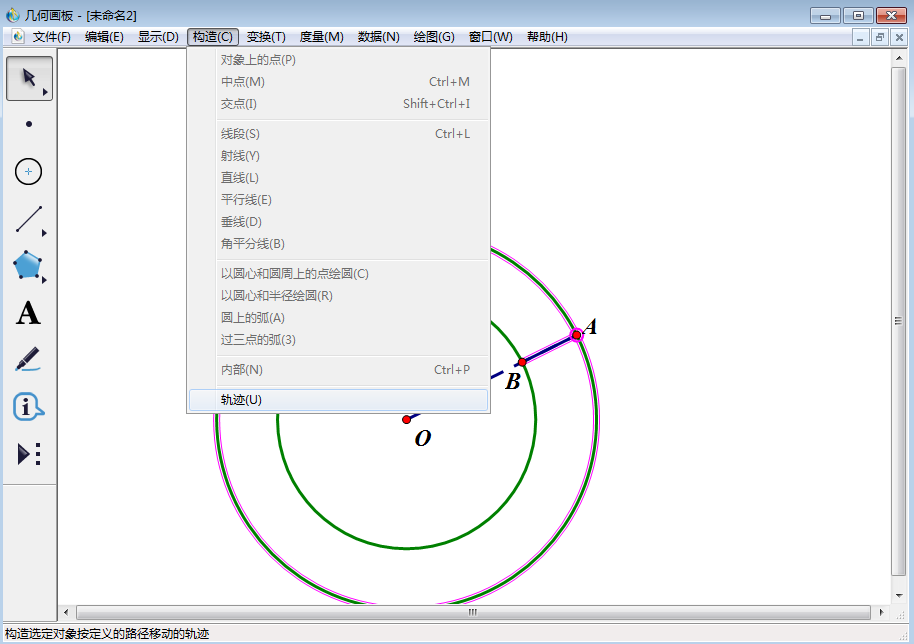Click 以圆心和半径绘圆(R) entry

click(x=338, y=295)
